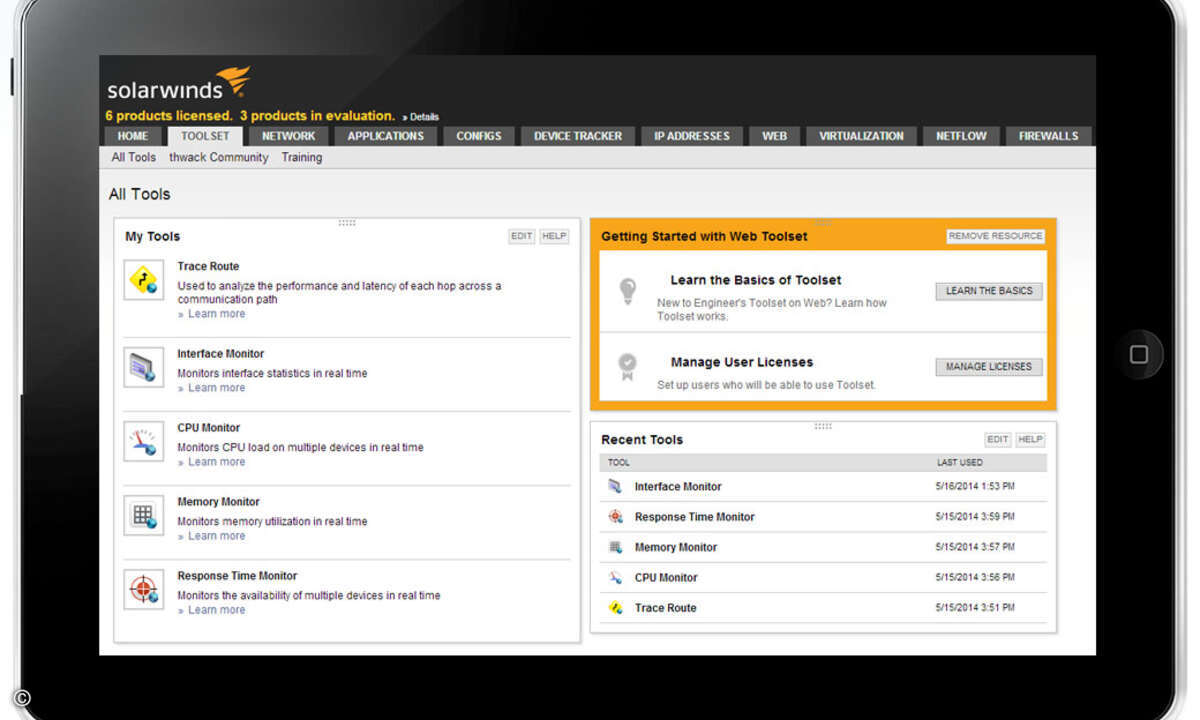The width and height of the screenshot is (1200, 720).
Task: Switch to the FIREWALLS tab
Action: tap(1049, 136)
